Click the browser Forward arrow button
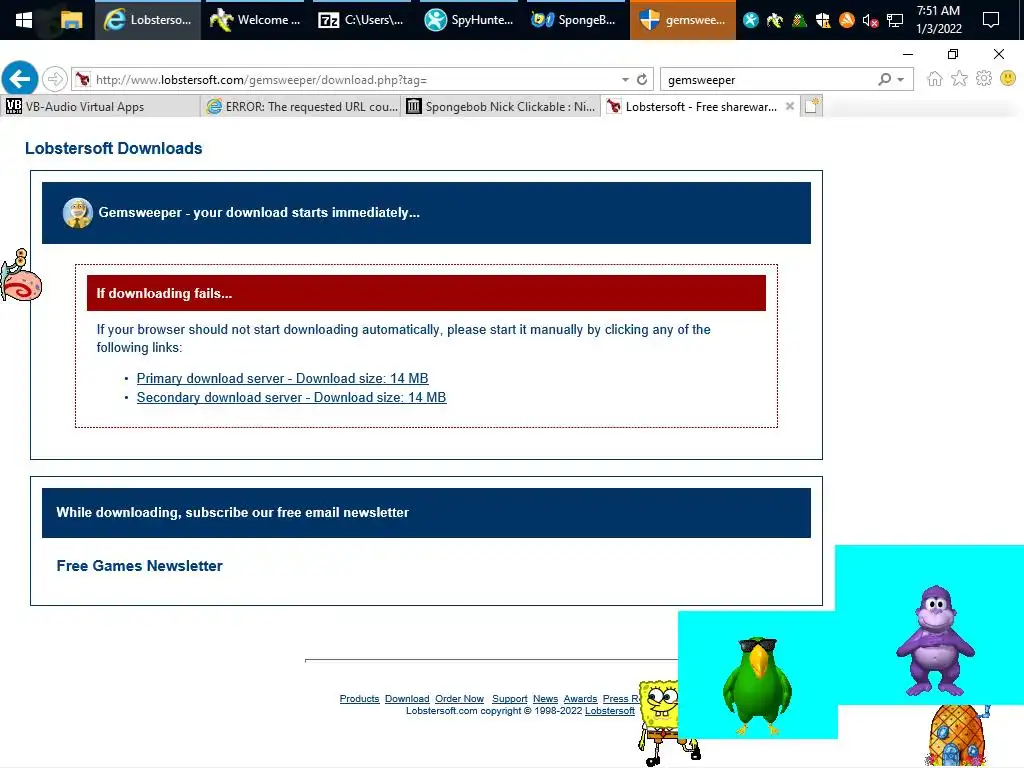Screen dimensions: 1024x768 (55, 80)
